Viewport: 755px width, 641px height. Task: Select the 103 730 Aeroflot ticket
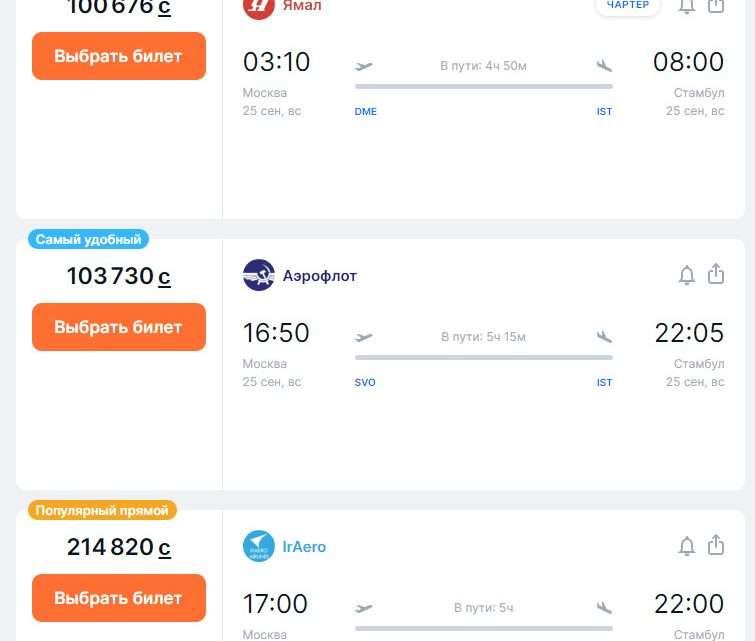(119, 327)
